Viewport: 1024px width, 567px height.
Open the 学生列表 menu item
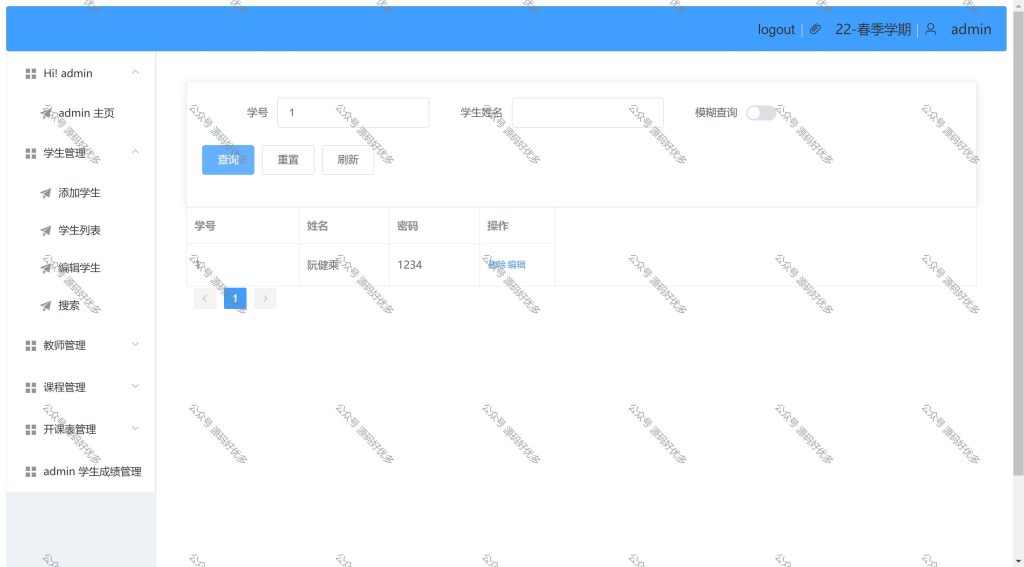point(81,230)
